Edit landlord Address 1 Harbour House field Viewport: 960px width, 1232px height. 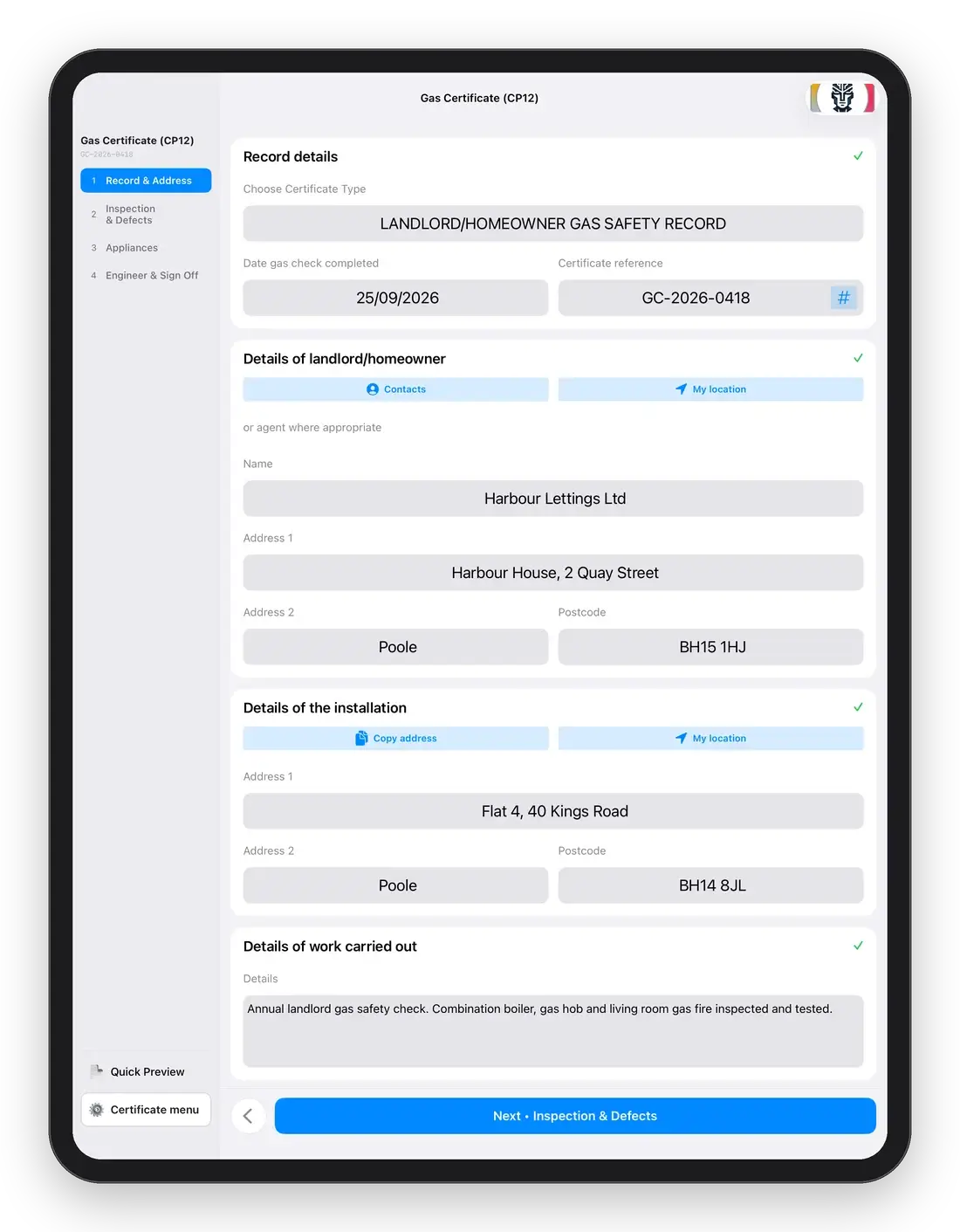[553, 573]
